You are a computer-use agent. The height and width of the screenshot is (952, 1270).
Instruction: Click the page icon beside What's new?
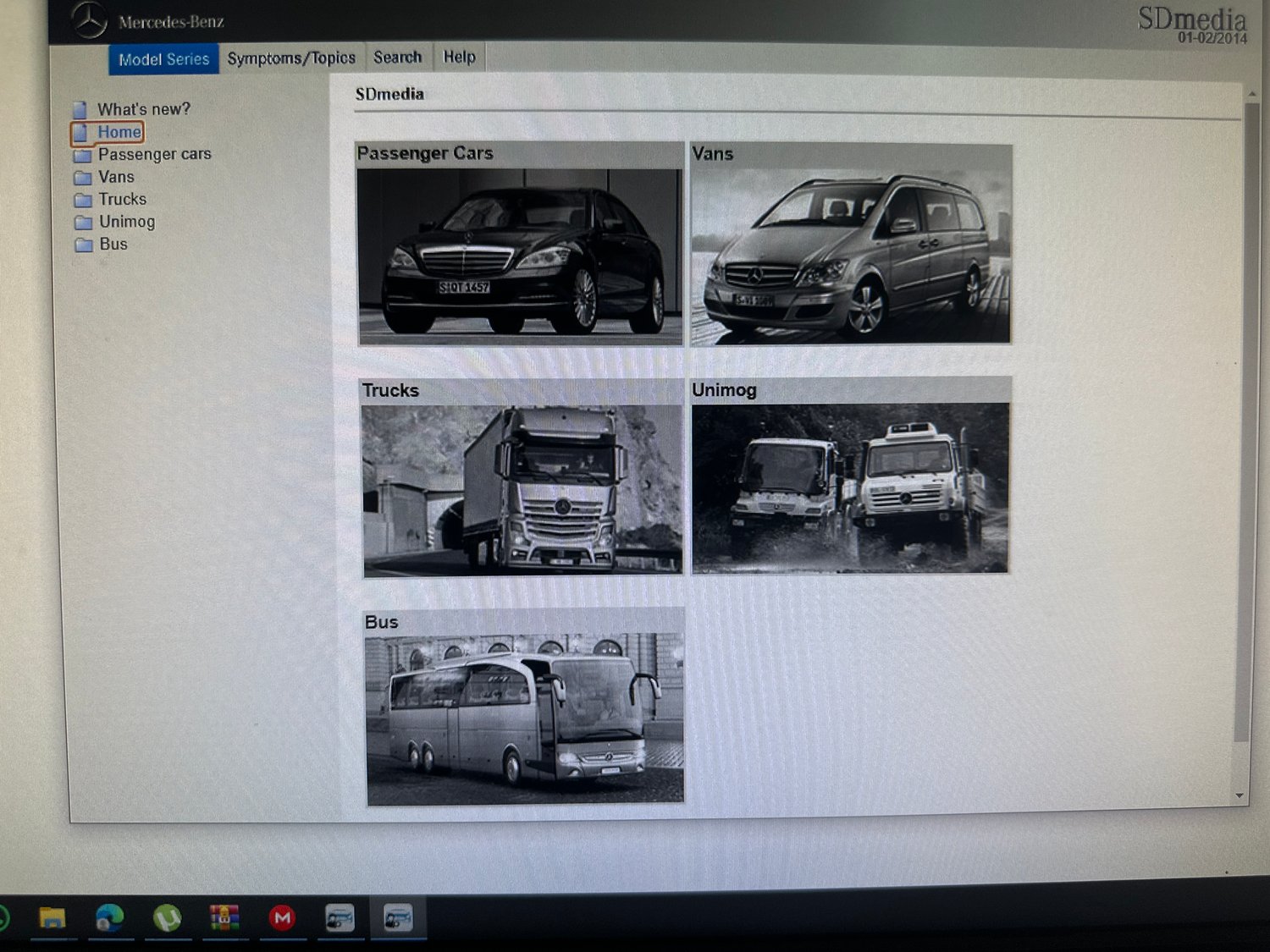80,110
